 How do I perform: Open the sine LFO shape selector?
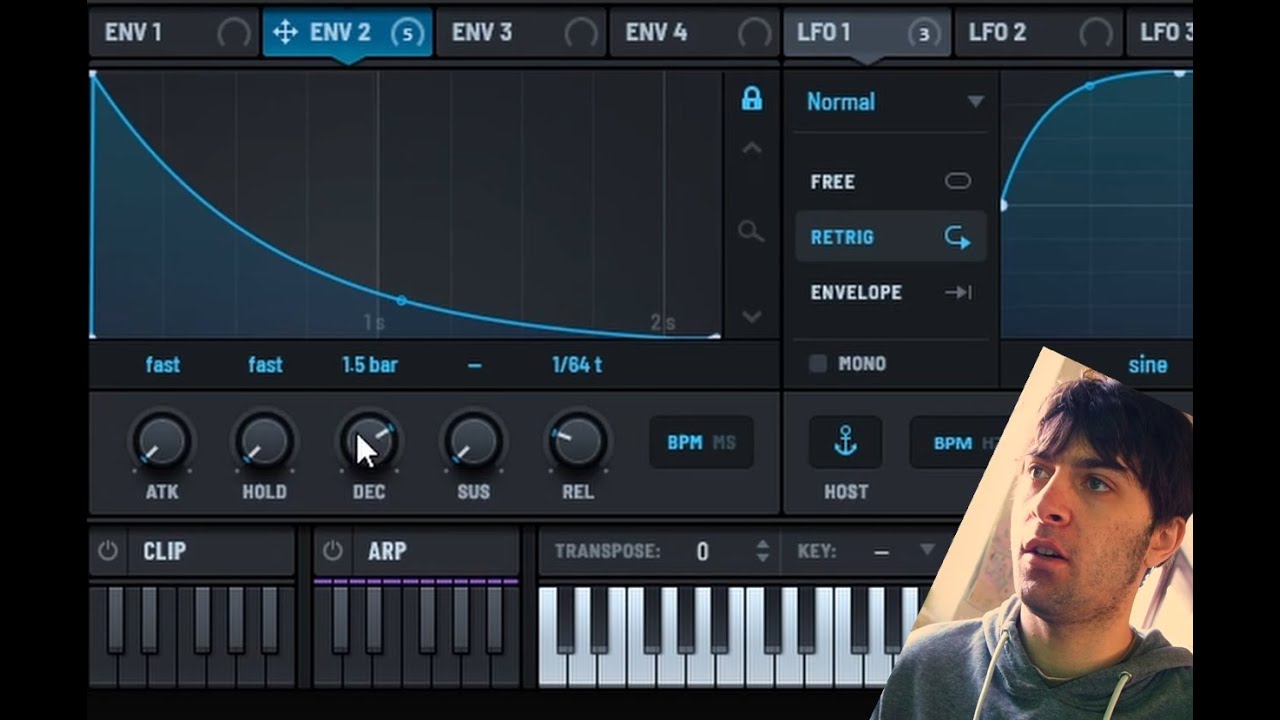click(1147, 365)
